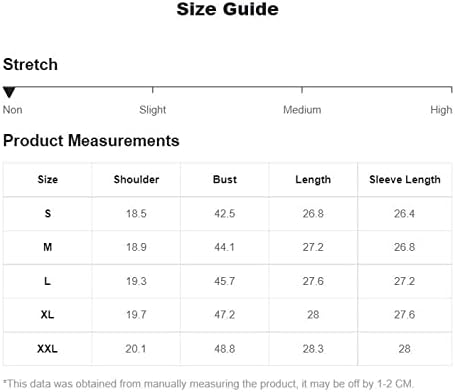Click the 42.5 bust value for S
455x392 pixels.
coord(225,213)
